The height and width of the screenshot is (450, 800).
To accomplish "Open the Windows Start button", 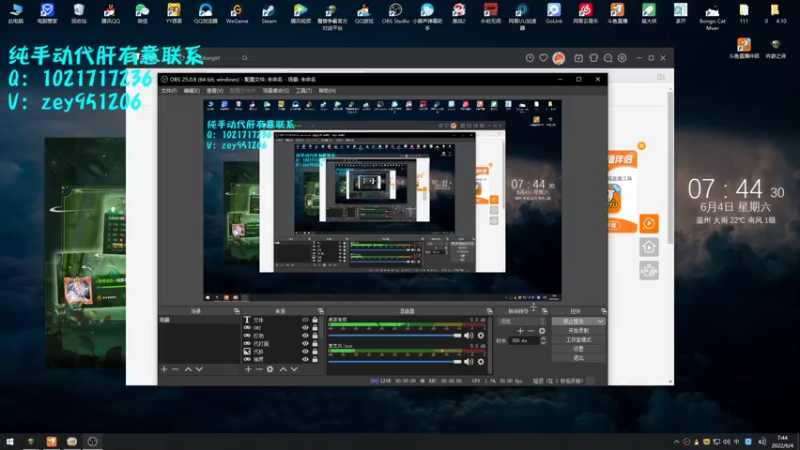I will (10, 442).
